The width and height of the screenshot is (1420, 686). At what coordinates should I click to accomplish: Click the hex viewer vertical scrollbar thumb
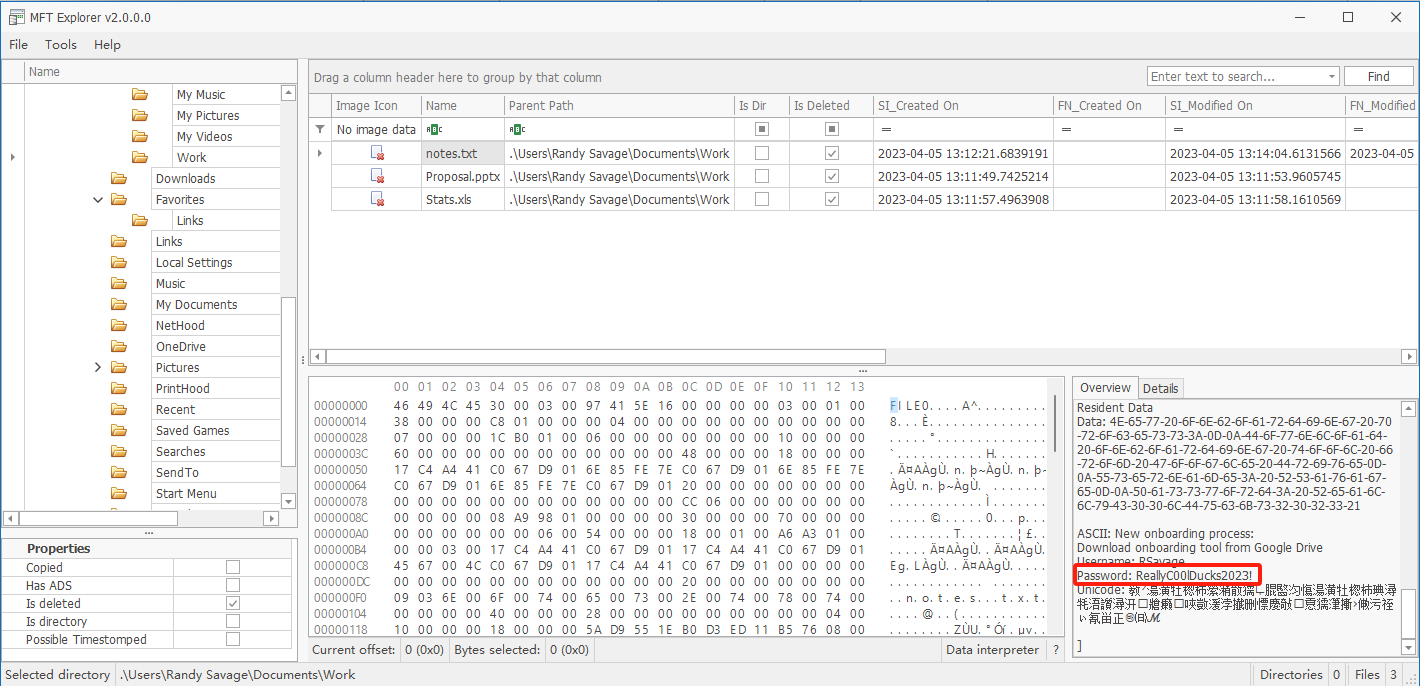point(1055,423)
